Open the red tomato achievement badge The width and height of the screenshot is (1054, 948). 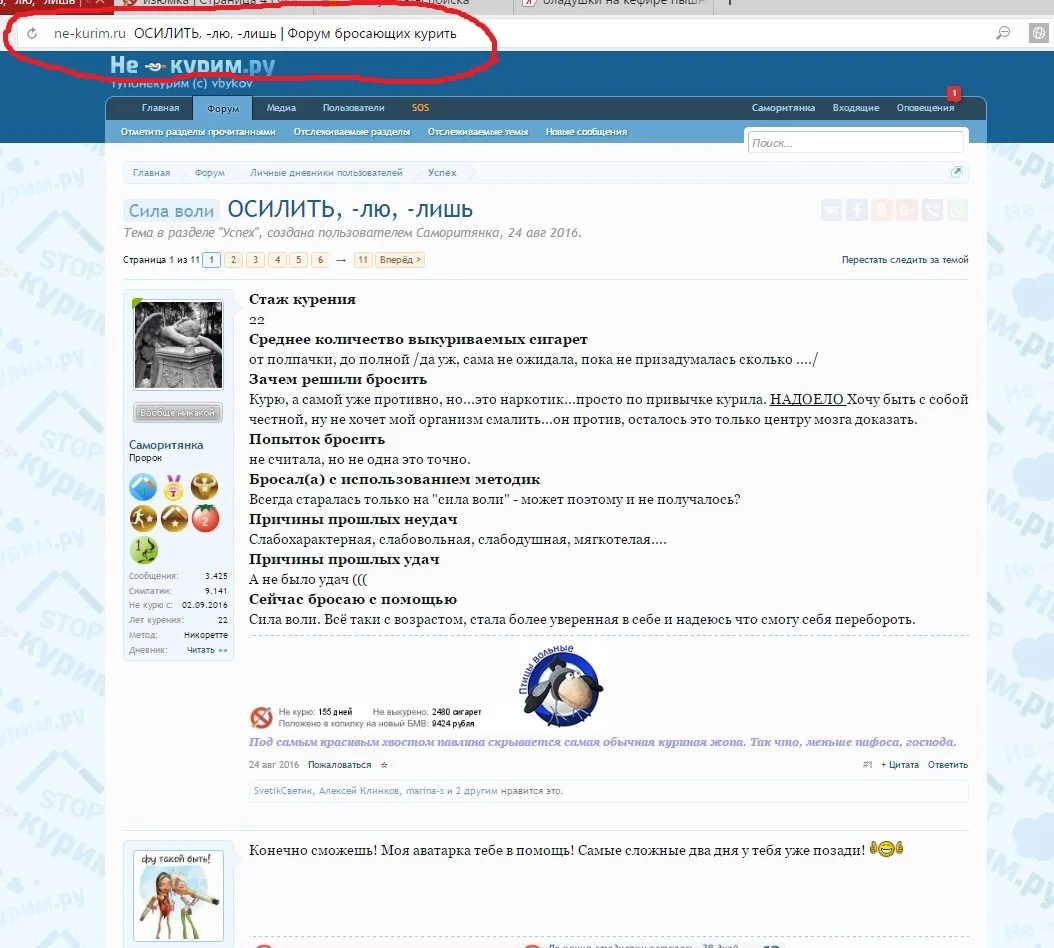coord(205,518)
